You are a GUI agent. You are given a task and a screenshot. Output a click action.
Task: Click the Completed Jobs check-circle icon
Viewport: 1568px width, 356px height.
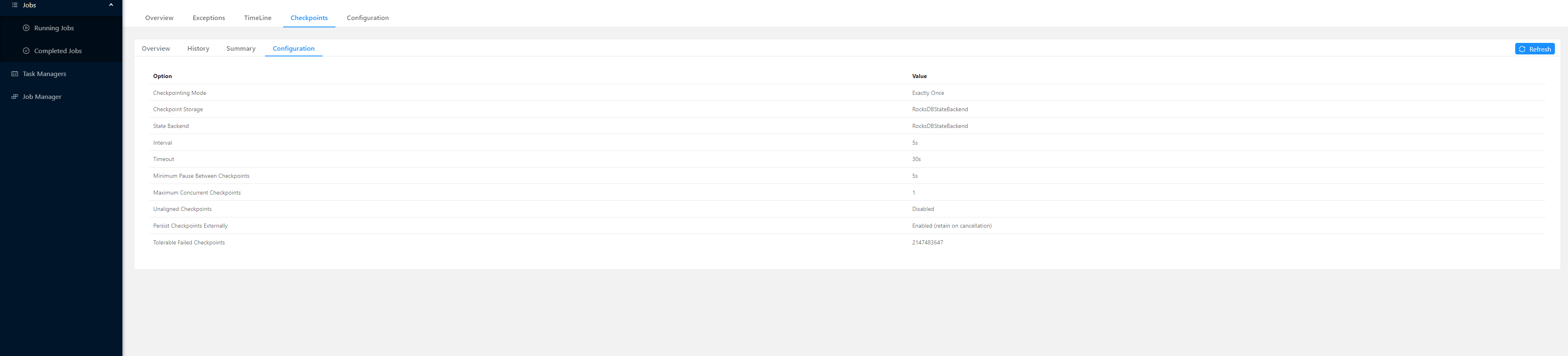[x=26, y=51]
